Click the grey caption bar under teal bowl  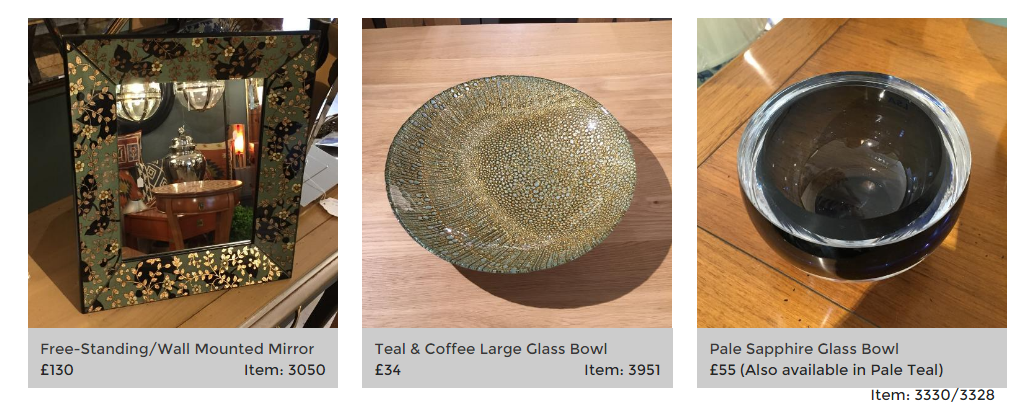click(x=517, y=358)
